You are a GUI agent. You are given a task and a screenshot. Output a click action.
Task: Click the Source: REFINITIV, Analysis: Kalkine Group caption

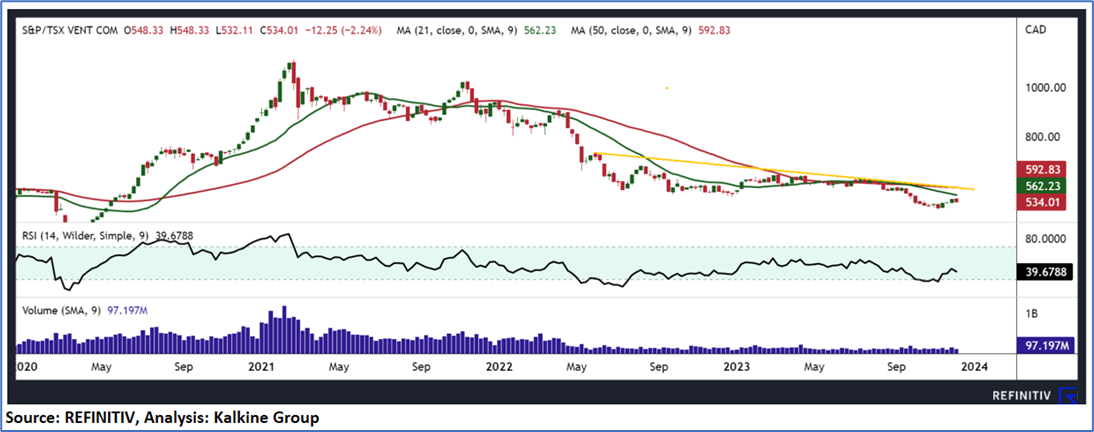163,418
